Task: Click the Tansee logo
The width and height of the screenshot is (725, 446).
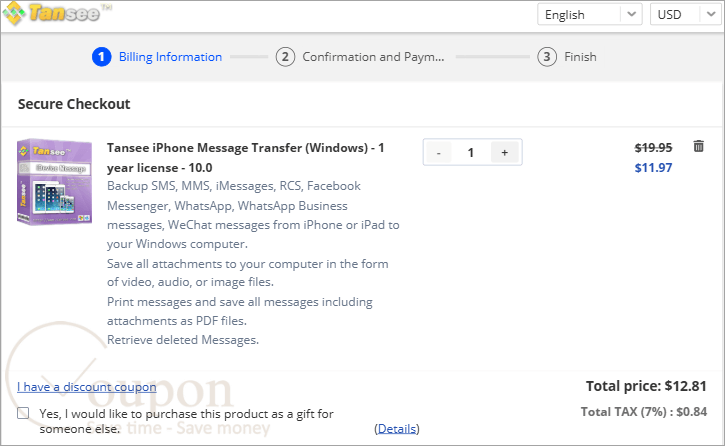Action: coord(56,13)
